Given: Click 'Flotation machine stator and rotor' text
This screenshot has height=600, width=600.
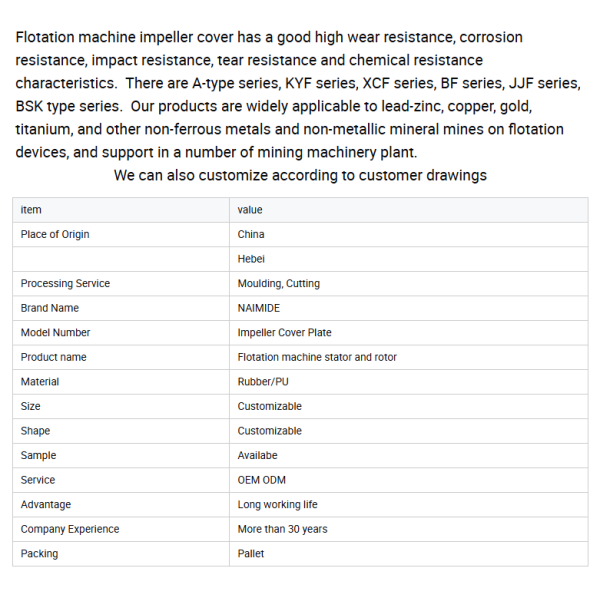Looking at the screenshot, I should coord(317,357).
